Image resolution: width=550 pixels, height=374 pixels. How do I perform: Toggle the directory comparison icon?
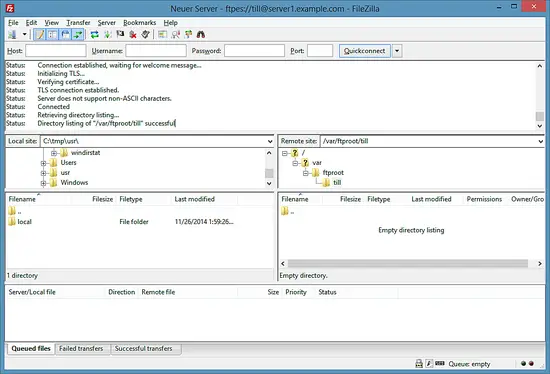[175, 34]
